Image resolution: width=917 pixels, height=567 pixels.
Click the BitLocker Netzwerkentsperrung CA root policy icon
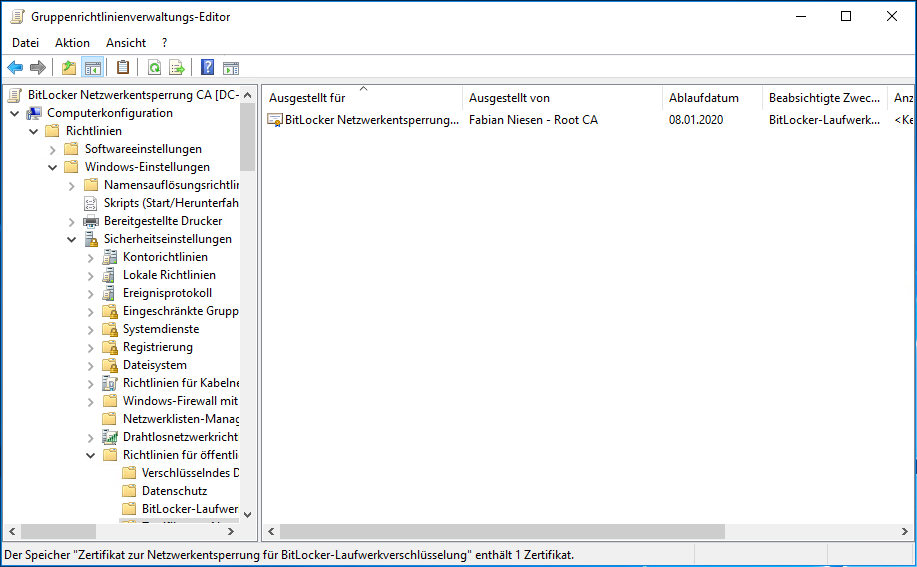click(x=15, y=95)
